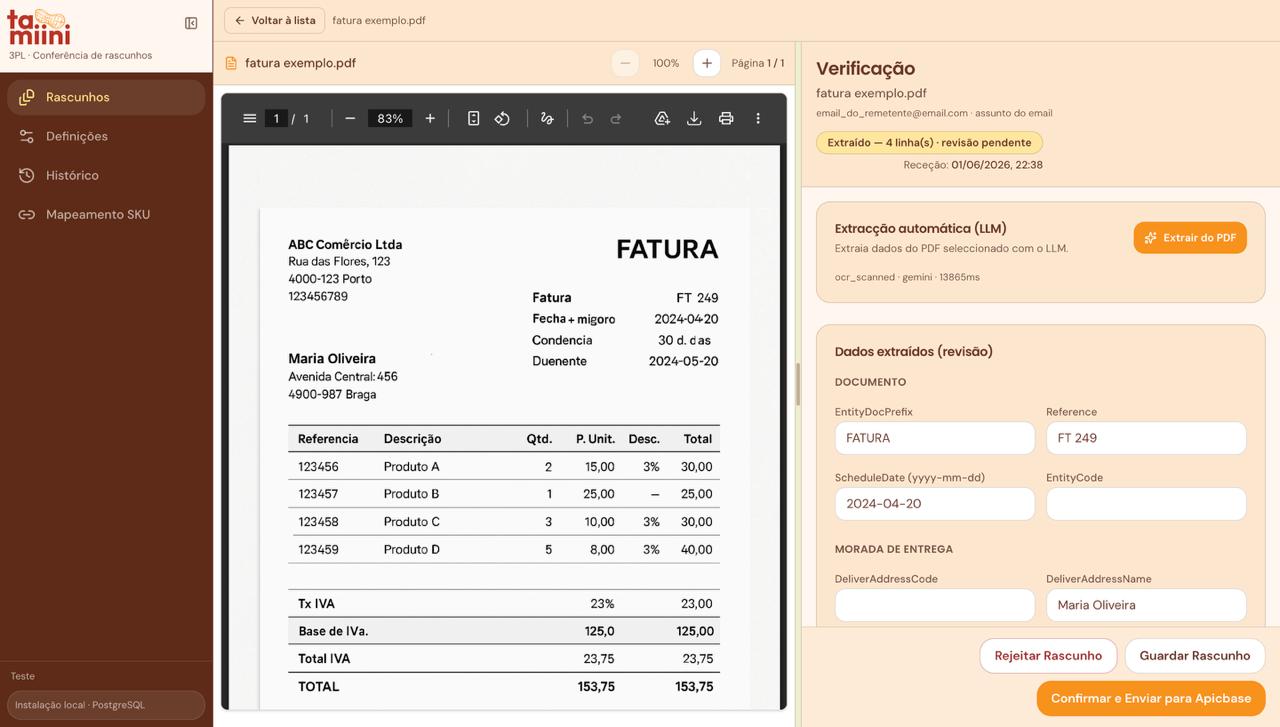Open the Rascunhos section
1280x727 pixels.
point(106,97)
